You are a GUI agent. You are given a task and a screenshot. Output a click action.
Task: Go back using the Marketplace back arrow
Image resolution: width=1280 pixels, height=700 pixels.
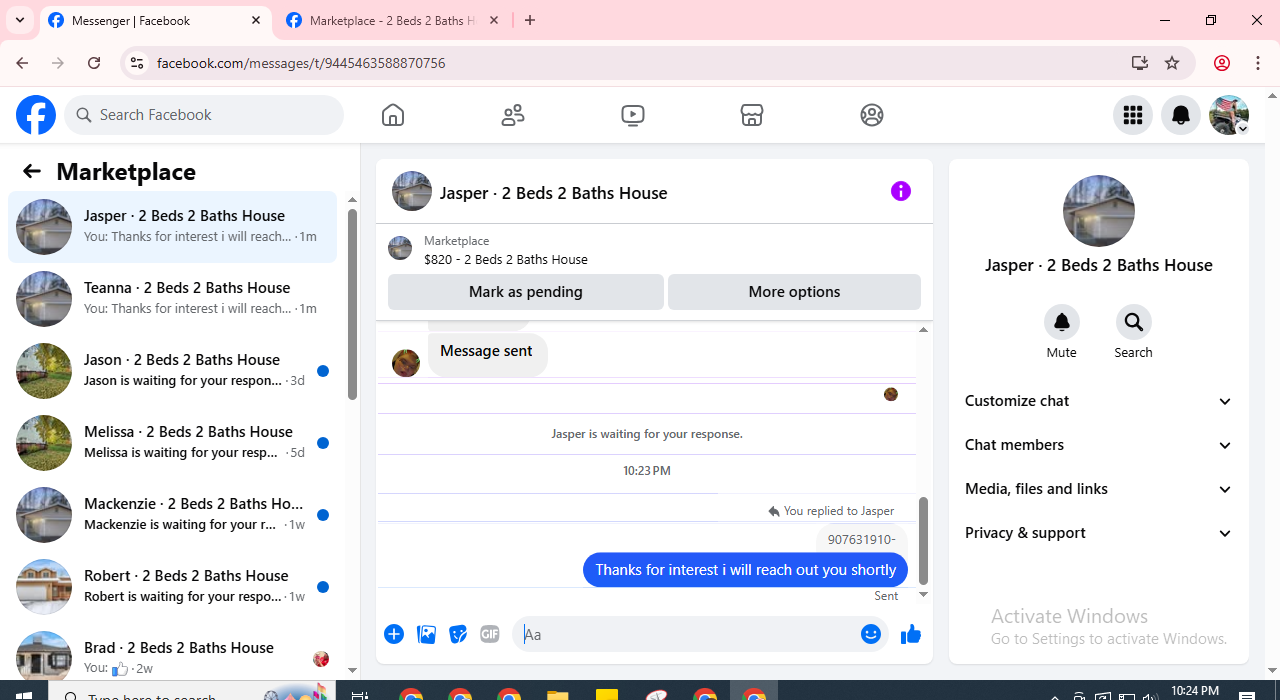[x=32, y=171]
